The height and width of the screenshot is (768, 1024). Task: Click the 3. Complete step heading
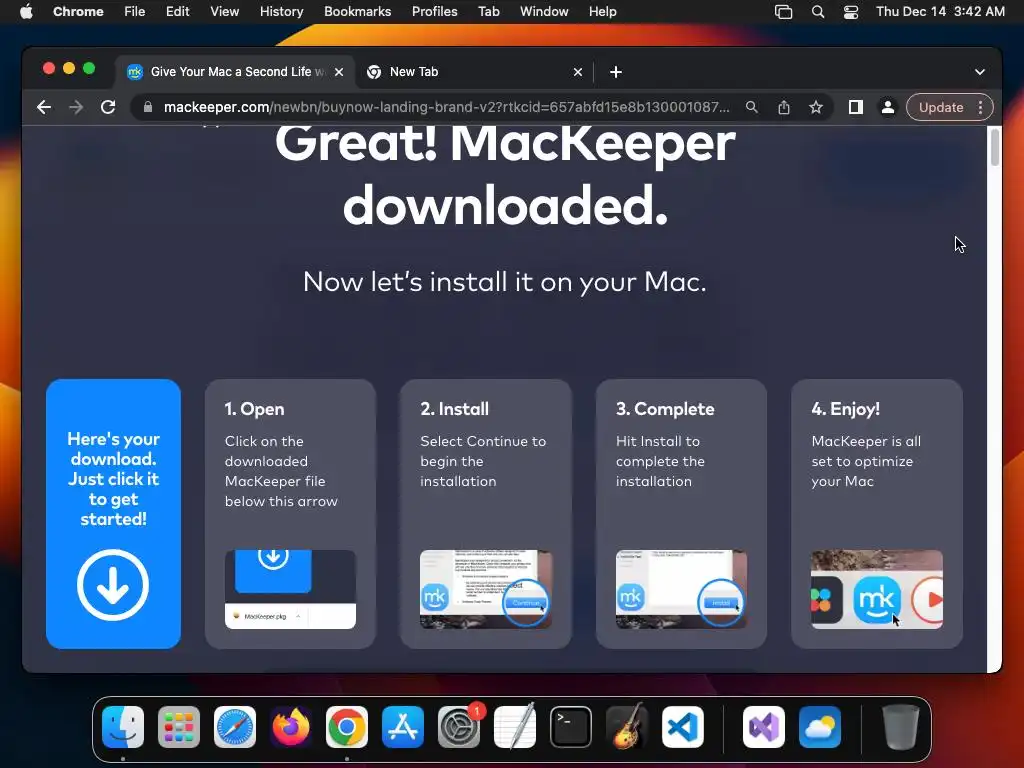[x=665, y=409]
